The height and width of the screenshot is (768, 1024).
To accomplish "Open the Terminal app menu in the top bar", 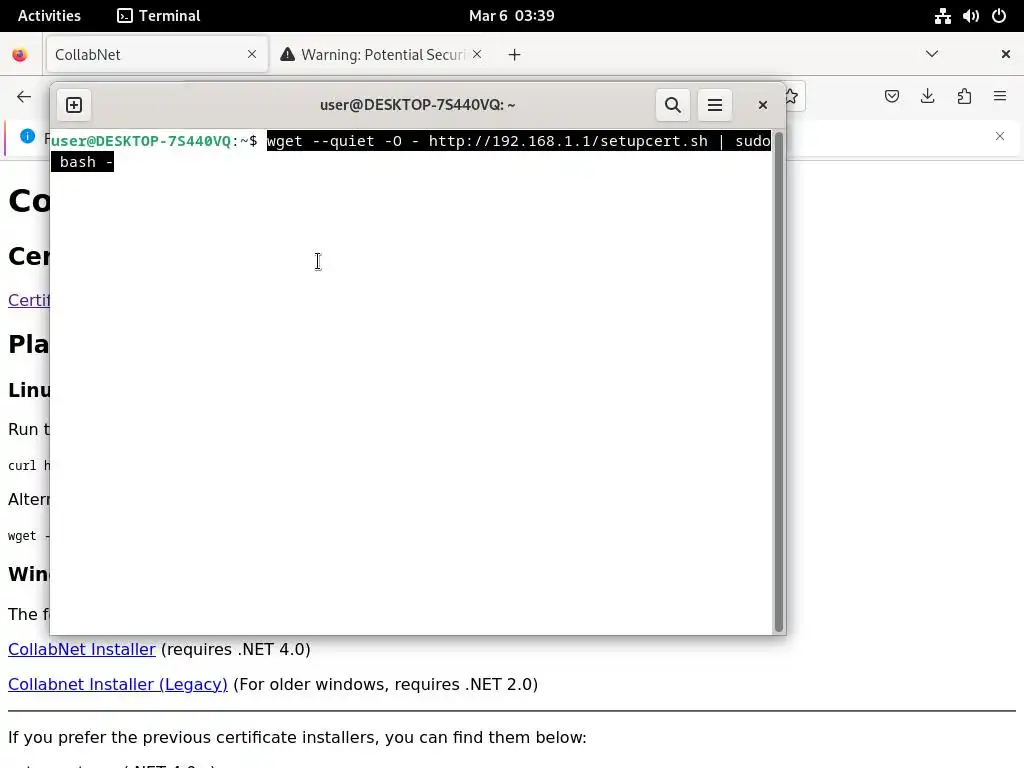I will [x=159, y=16].
